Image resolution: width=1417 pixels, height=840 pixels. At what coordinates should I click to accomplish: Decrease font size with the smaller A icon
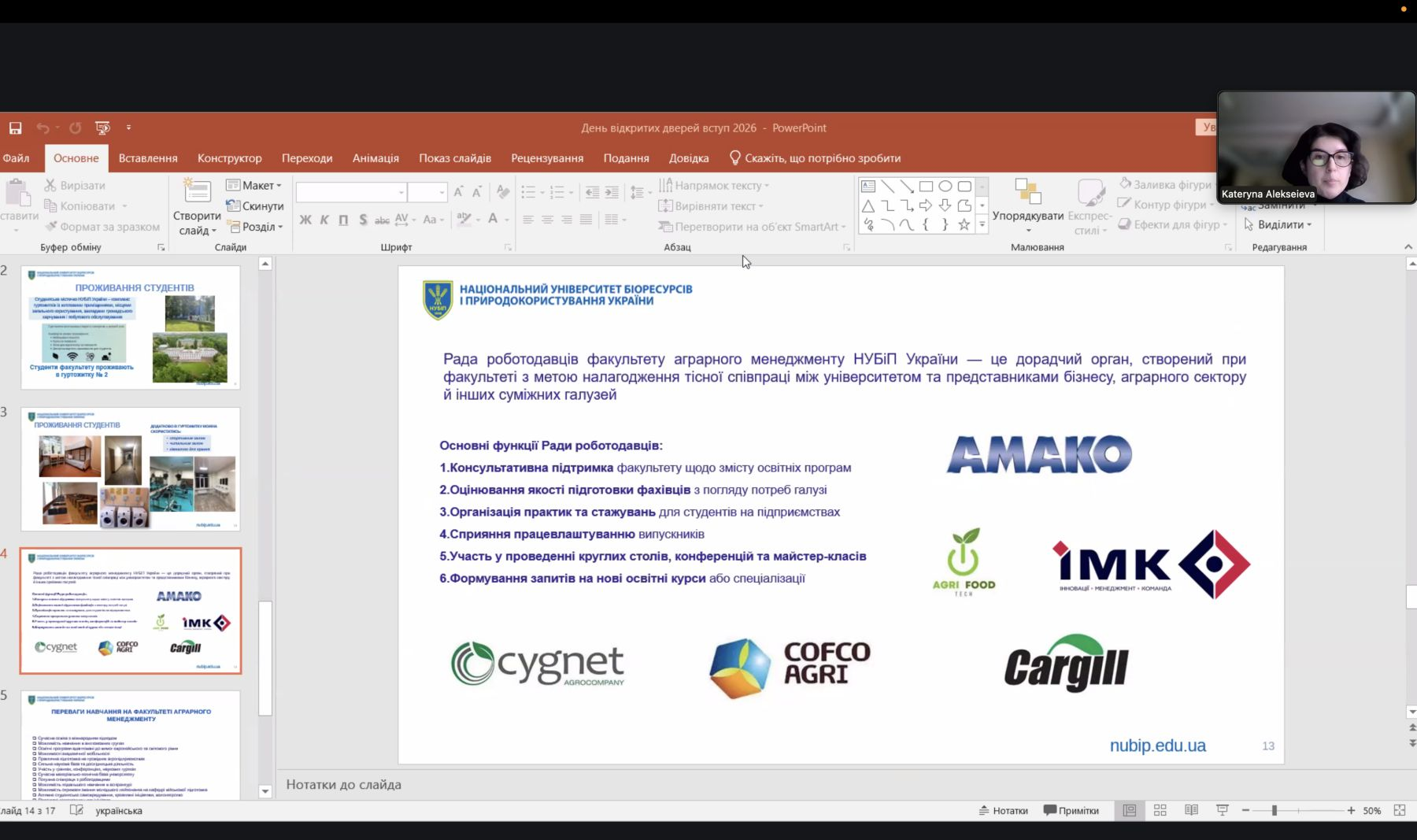477,192
